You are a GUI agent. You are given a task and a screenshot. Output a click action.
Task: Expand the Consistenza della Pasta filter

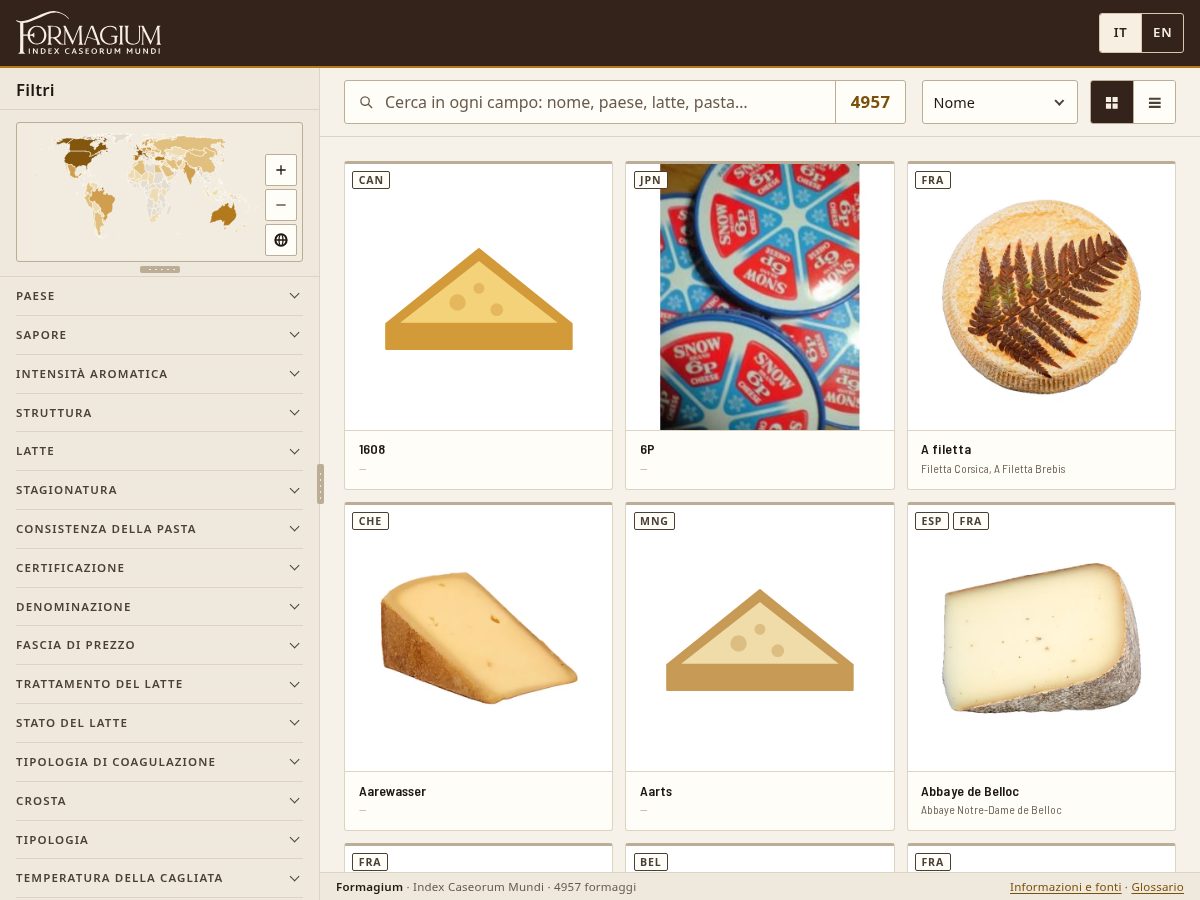[159, 529]
